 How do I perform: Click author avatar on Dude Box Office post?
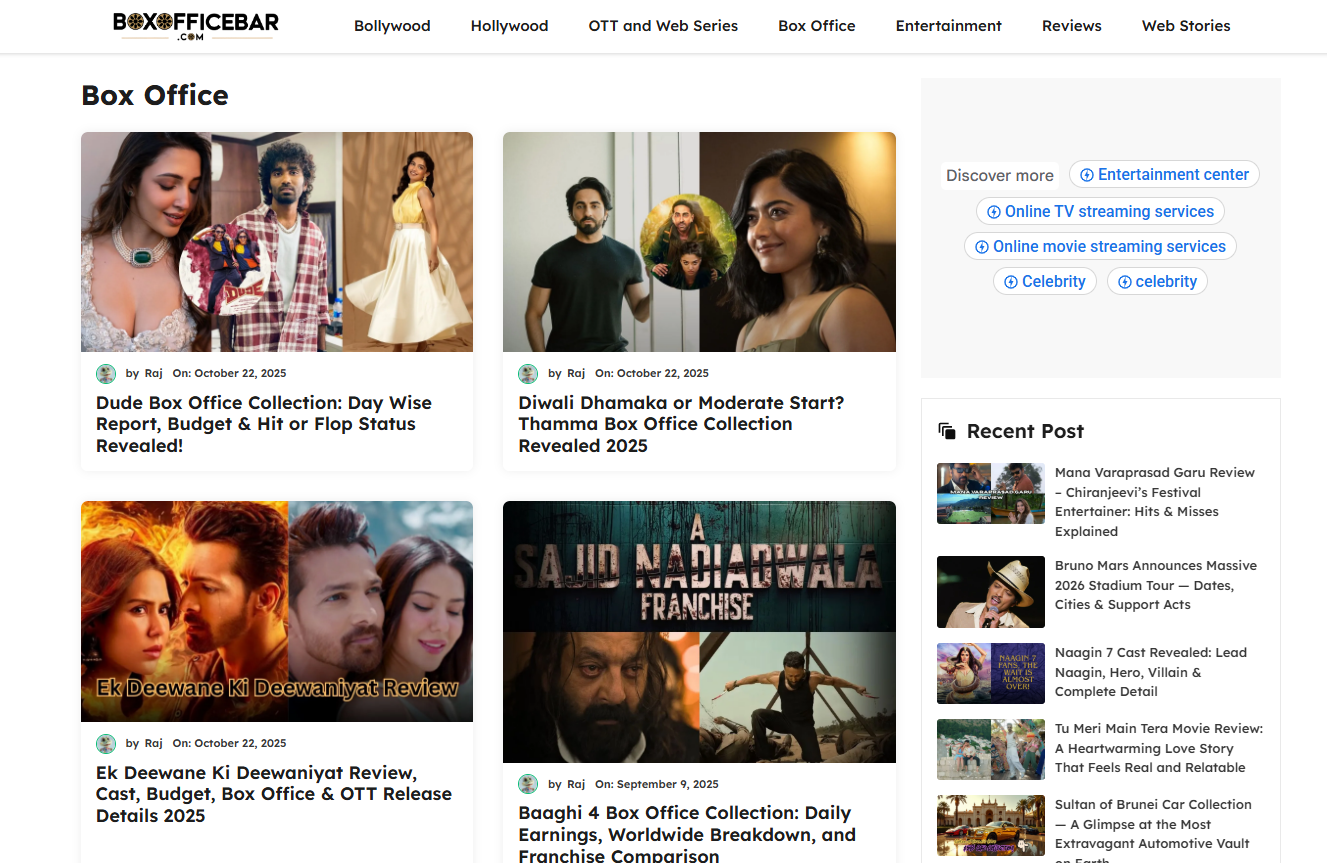coord(106,374)
